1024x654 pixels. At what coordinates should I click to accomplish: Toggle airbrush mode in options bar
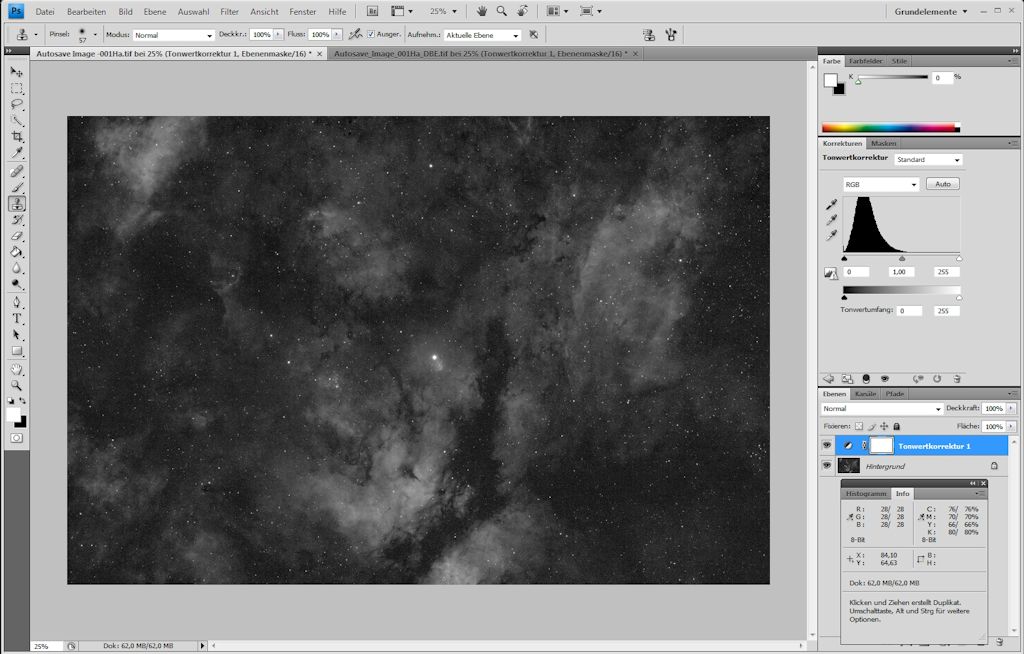pos(355,34)
